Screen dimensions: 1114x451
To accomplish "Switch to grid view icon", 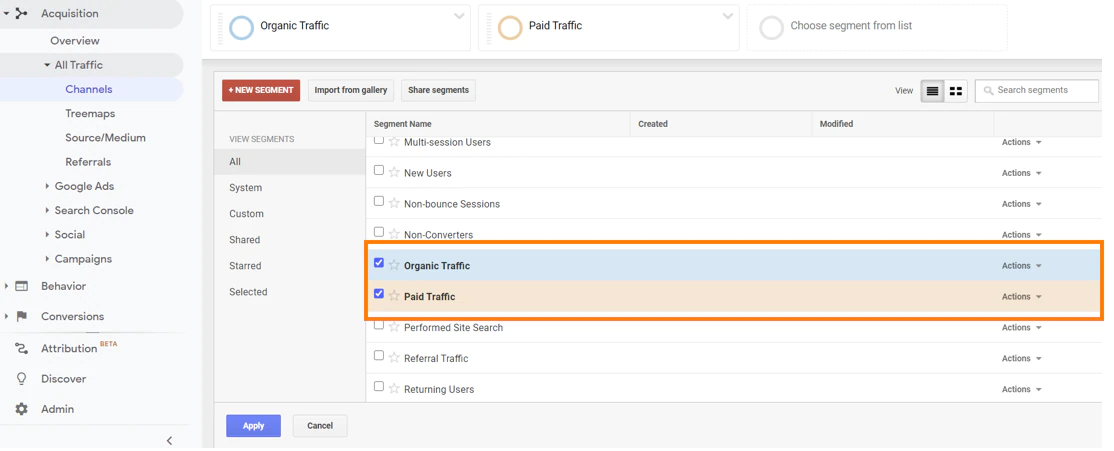I will click(x=956, y=91).
